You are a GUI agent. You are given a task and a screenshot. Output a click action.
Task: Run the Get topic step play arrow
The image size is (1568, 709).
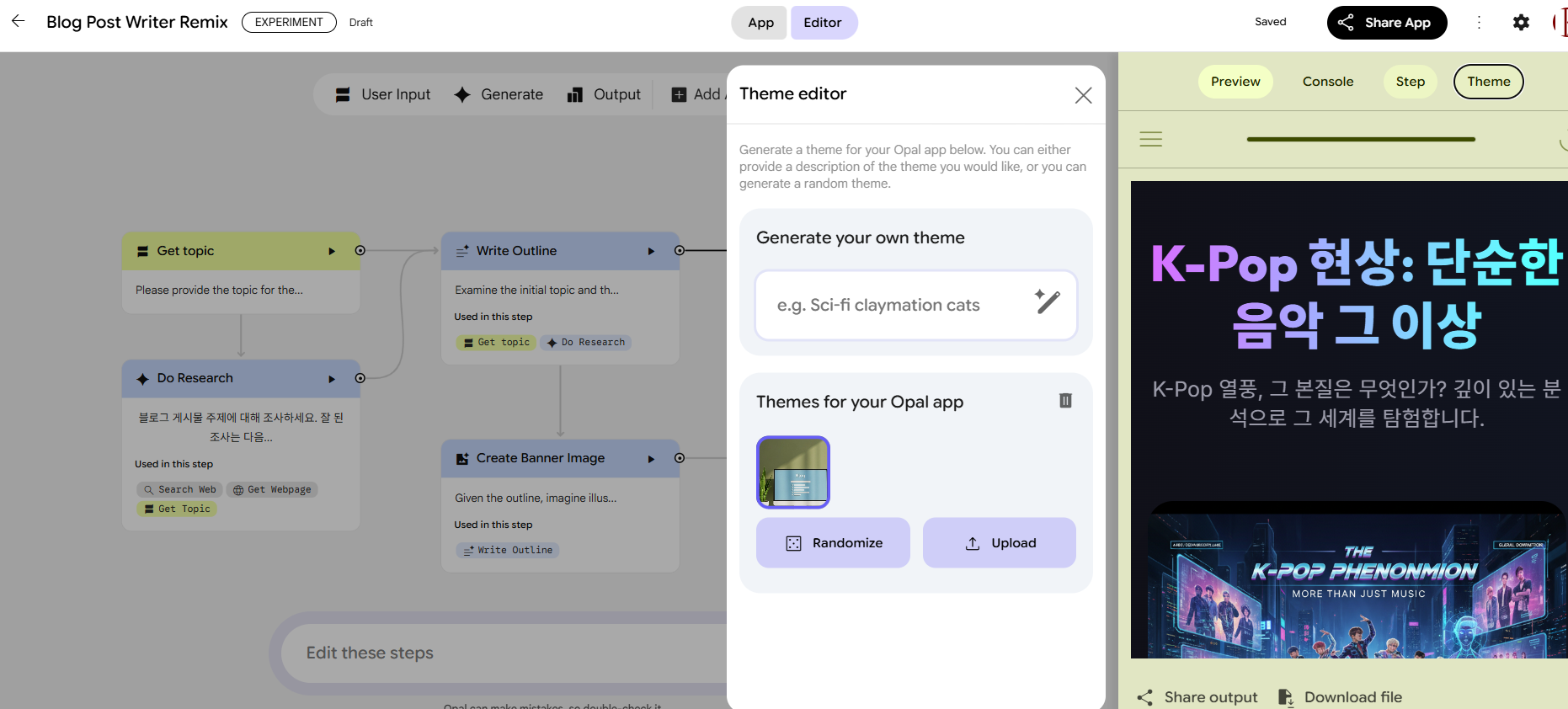pos(332,251)
